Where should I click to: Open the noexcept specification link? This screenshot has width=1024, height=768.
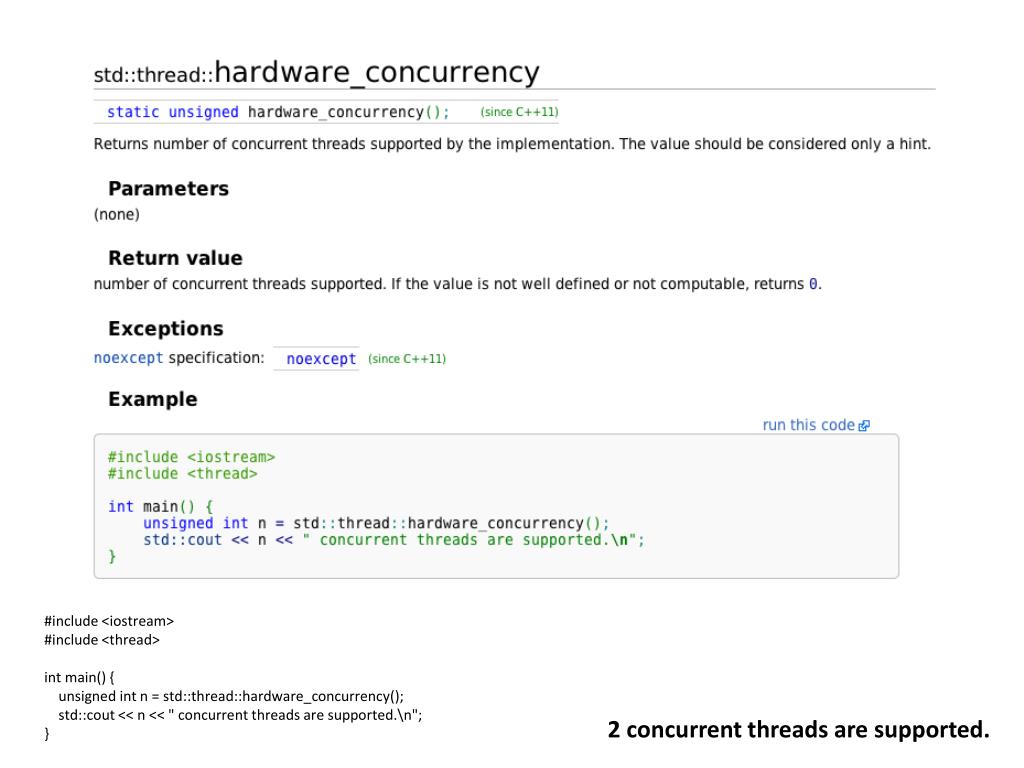(129, 358)
